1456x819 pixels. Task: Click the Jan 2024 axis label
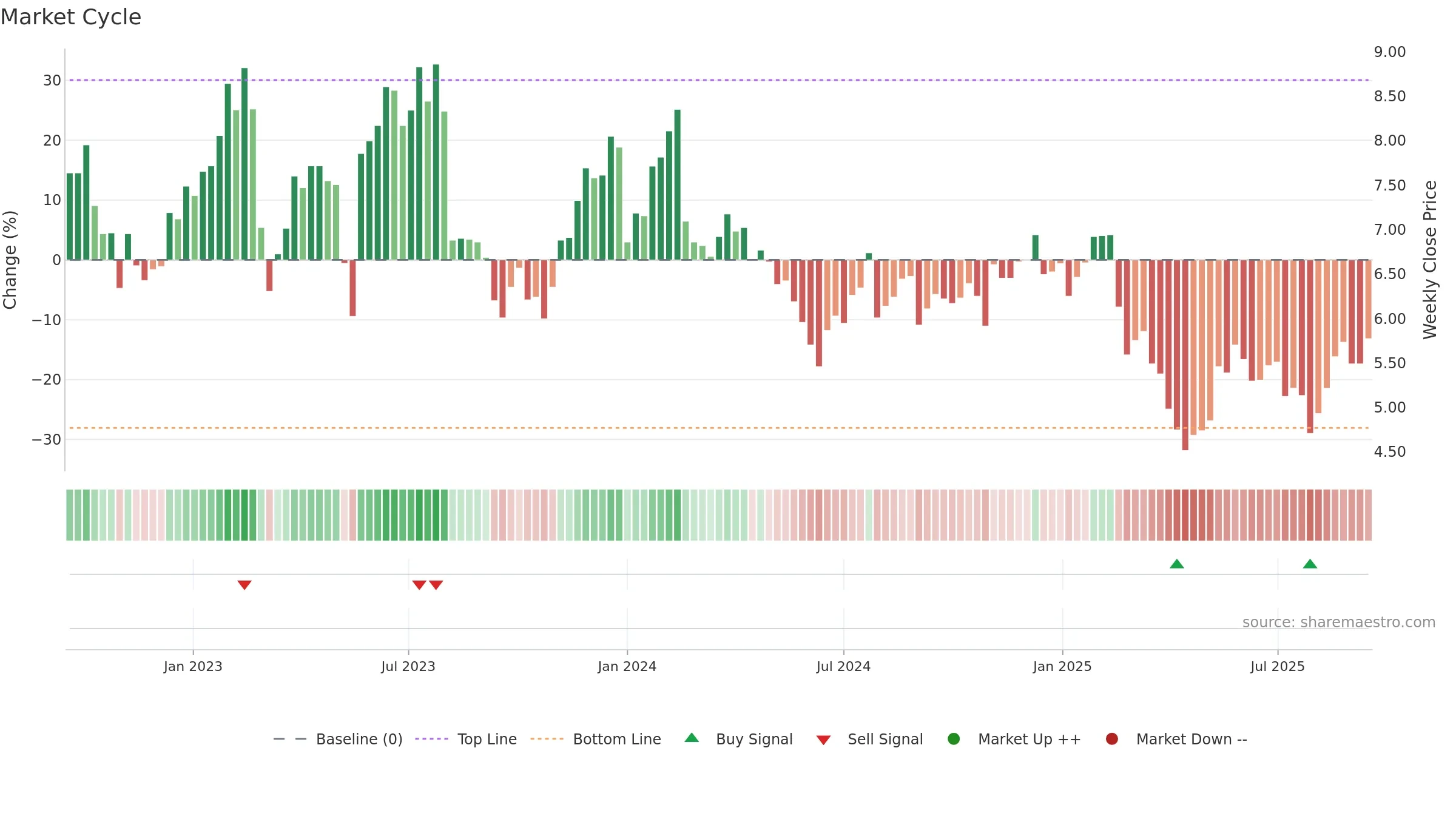[627, 666]
